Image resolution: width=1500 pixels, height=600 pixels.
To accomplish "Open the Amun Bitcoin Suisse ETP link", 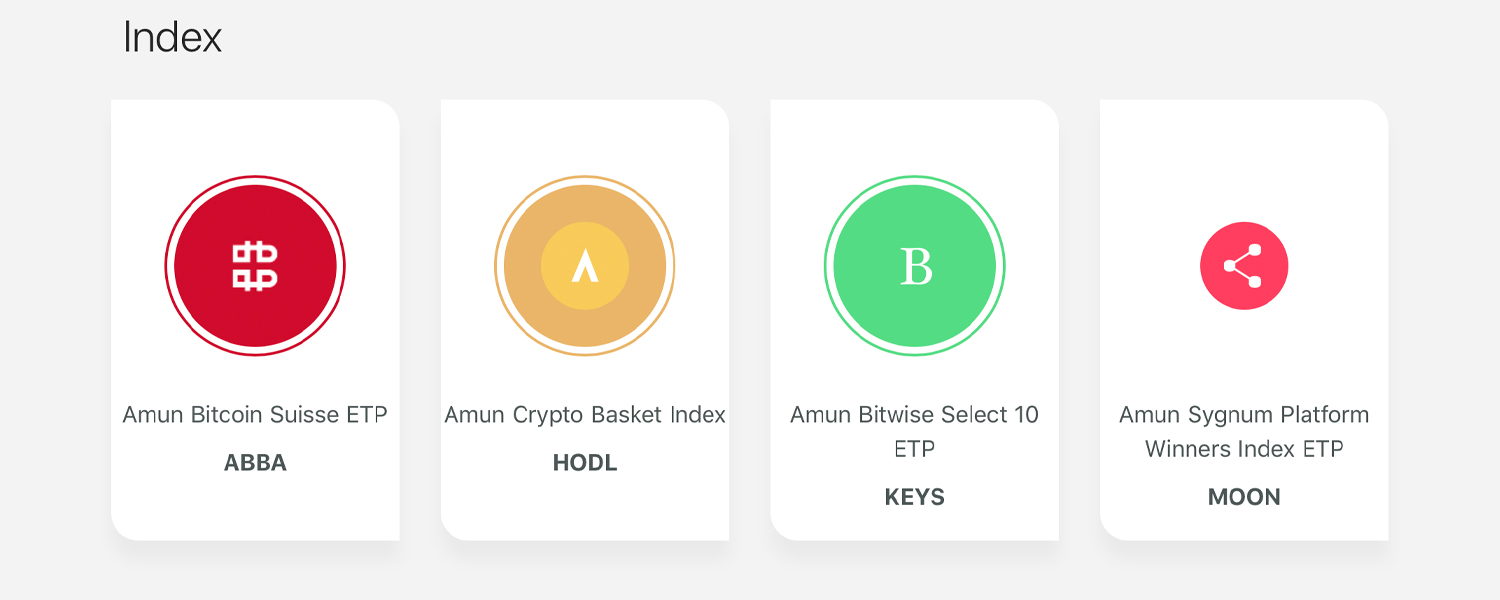I will (x=255, y=414).
